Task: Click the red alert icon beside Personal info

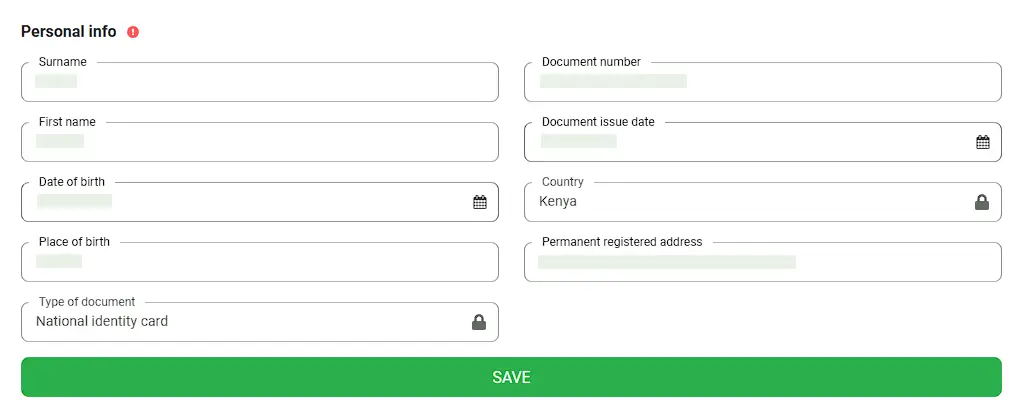Action: [133, 32]
